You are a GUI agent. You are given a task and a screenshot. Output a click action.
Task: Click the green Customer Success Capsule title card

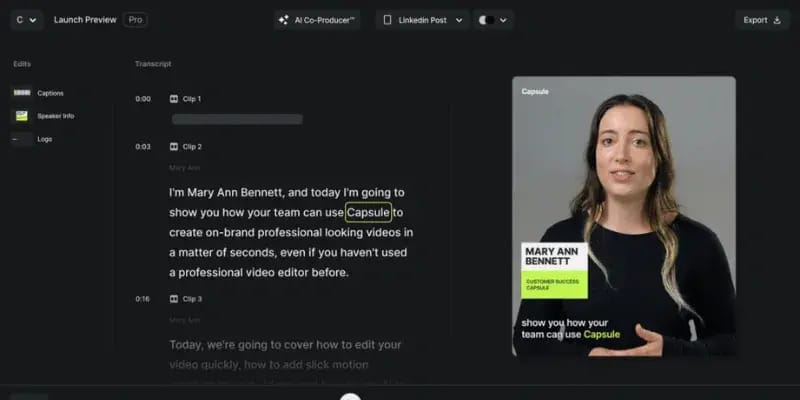click(x=555, y=285)
